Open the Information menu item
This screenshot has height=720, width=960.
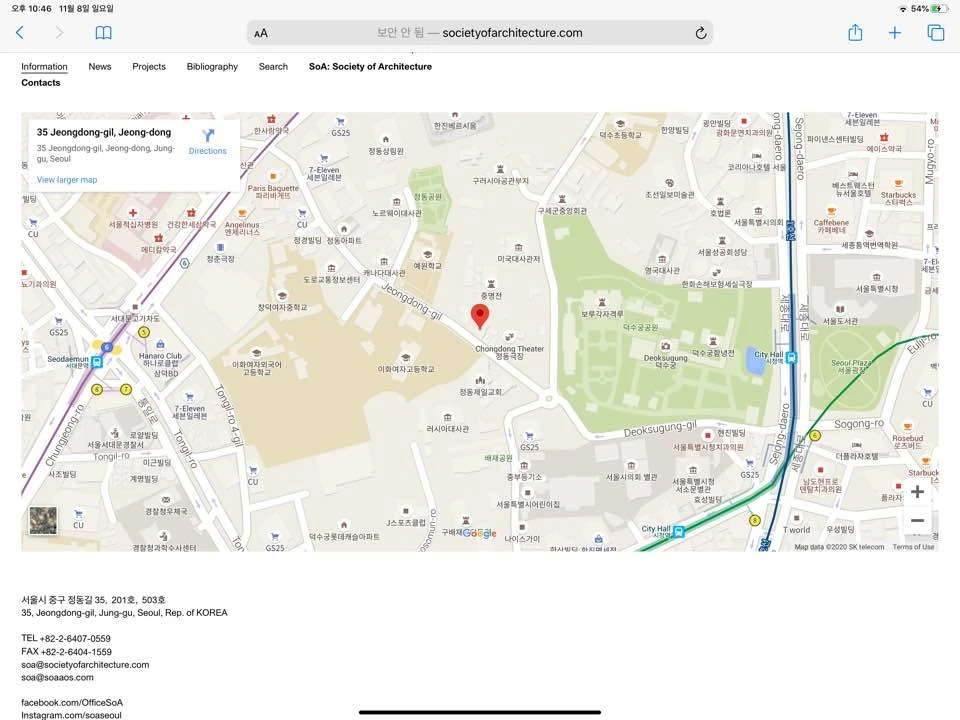coord(44,66)
